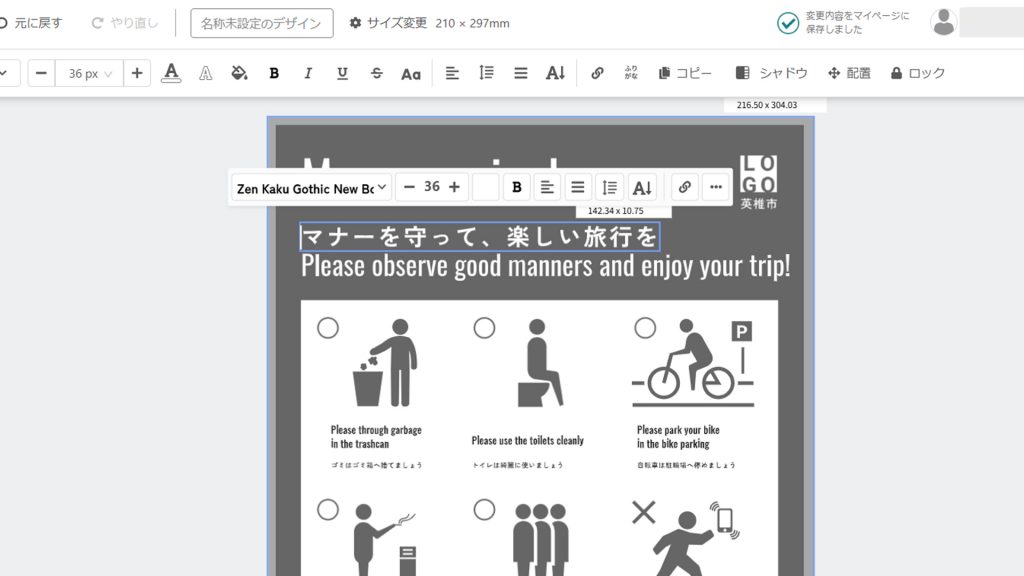This screenshot has height=576, width=1024.
Task: Open the シャドウ shadow menu
Action: tap(771, 73)
